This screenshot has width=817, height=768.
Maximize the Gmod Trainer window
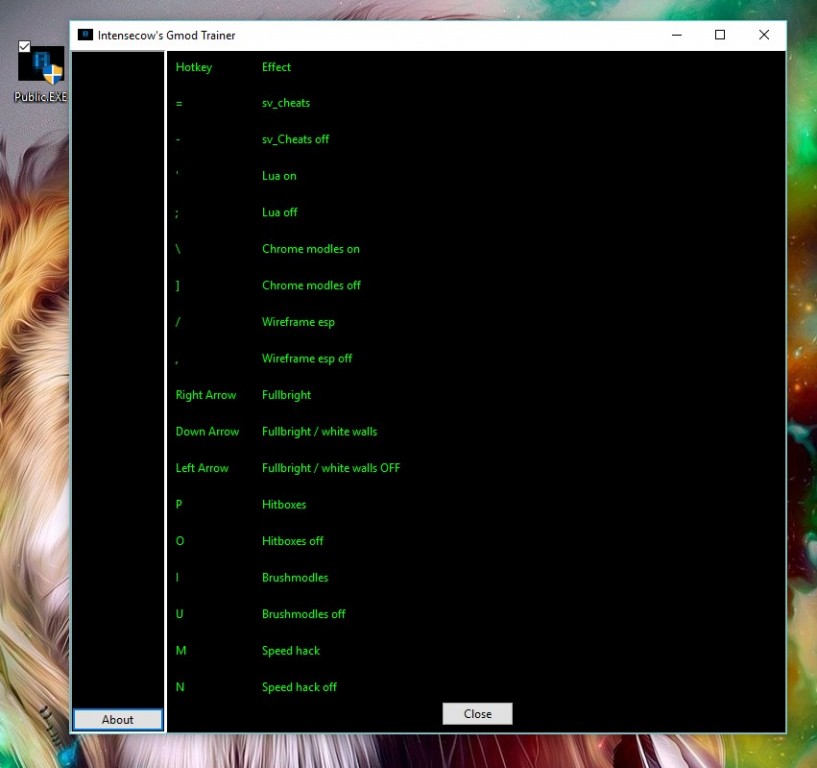pos(720,35)
